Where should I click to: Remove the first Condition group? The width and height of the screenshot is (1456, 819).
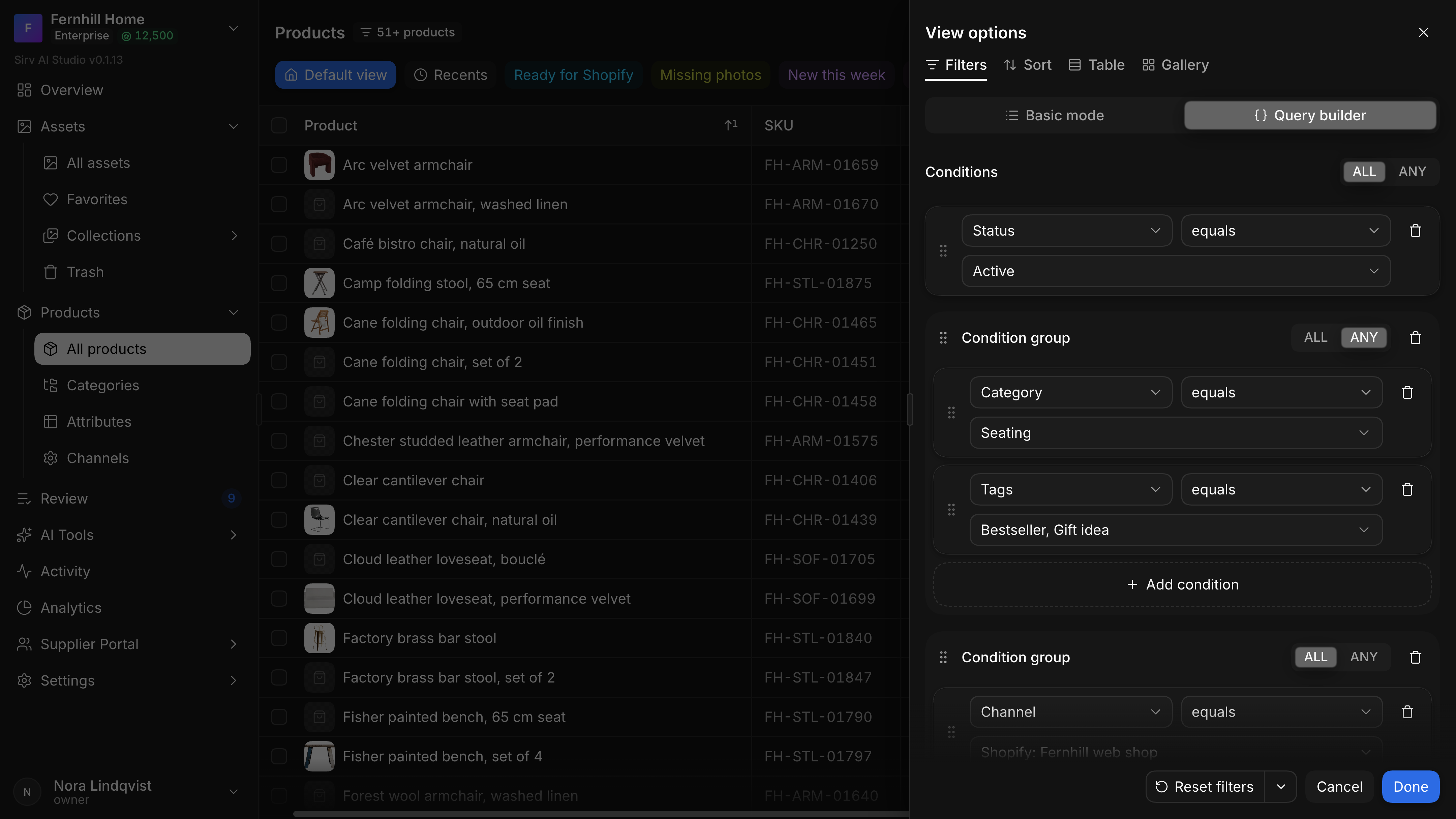(1415, 338)
